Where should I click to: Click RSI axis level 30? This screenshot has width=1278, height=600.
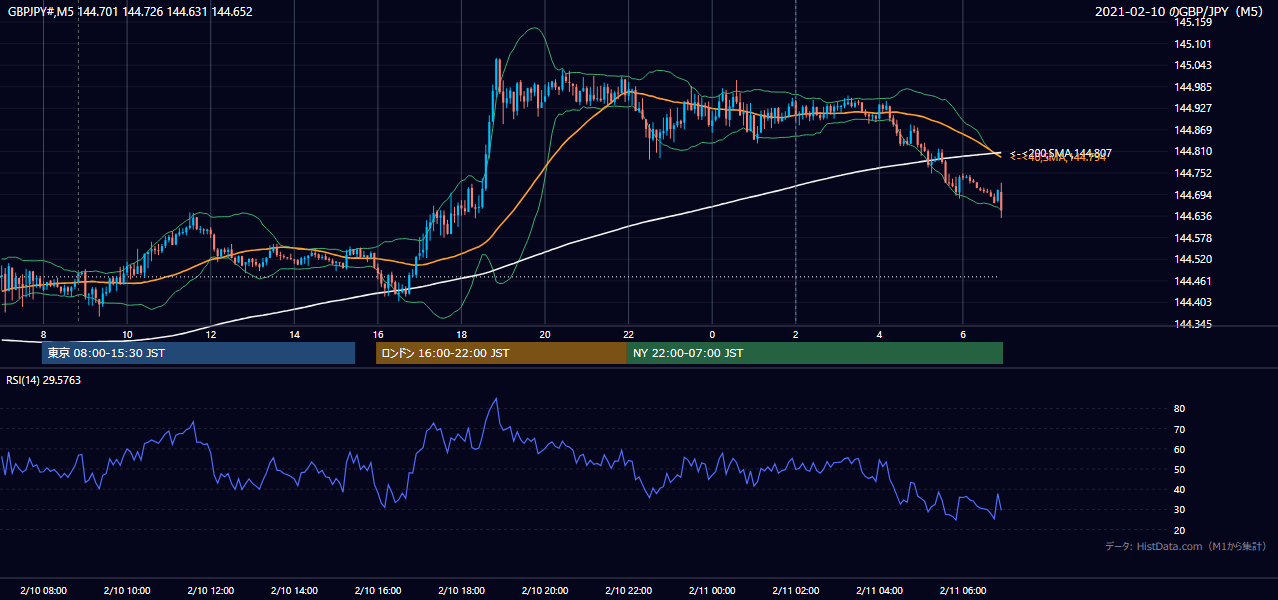1179,510
